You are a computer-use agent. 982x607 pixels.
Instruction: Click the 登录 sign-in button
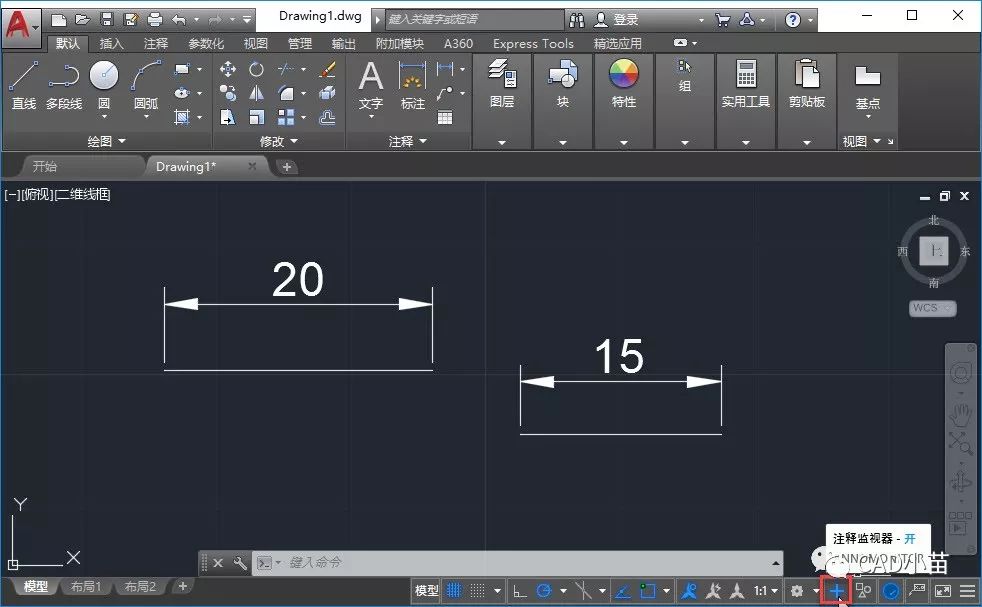point(625,19)
